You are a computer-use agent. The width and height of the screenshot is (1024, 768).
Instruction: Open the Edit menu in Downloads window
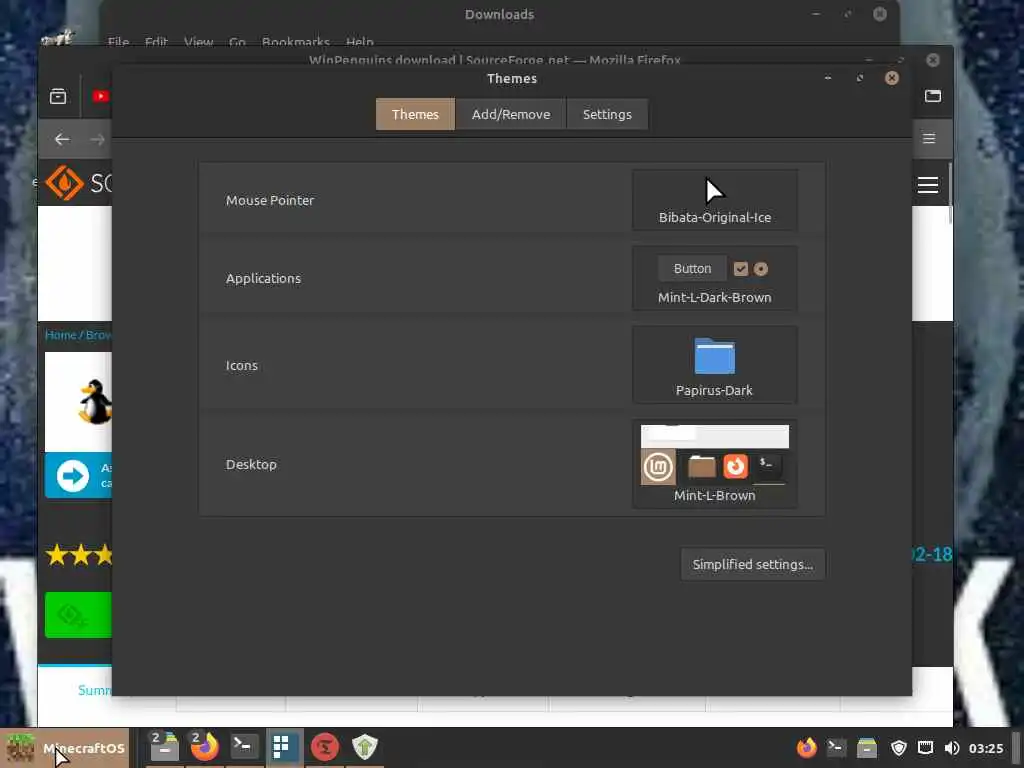click(x=156, y=42)
